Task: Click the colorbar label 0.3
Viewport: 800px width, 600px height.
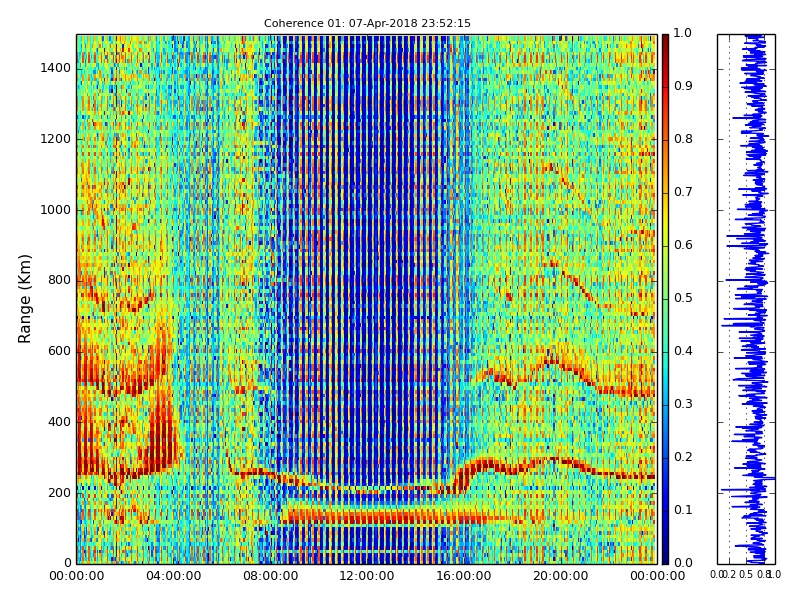Action: coord(683,404)
